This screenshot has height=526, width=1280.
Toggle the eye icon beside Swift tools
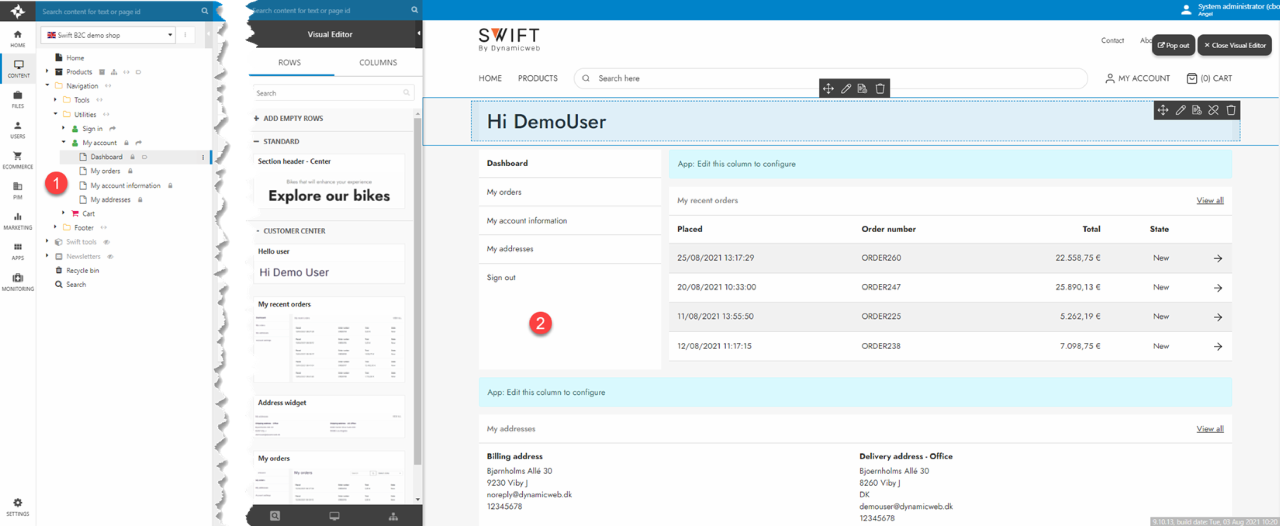(107, 242)
